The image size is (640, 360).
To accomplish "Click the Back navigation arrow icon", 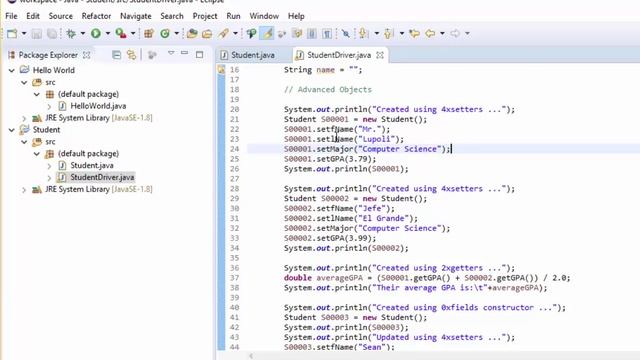I will tap(430, 33).
